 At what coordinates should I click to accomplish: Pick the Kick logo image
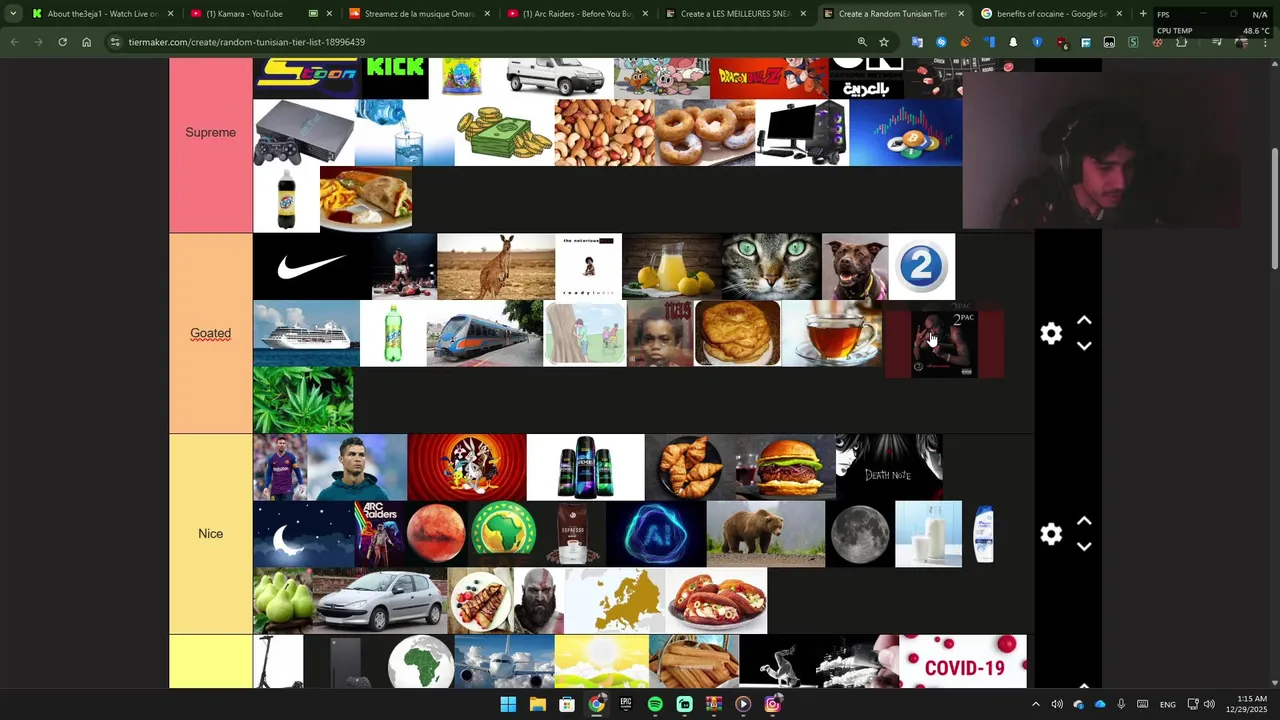tap(395, 78)
